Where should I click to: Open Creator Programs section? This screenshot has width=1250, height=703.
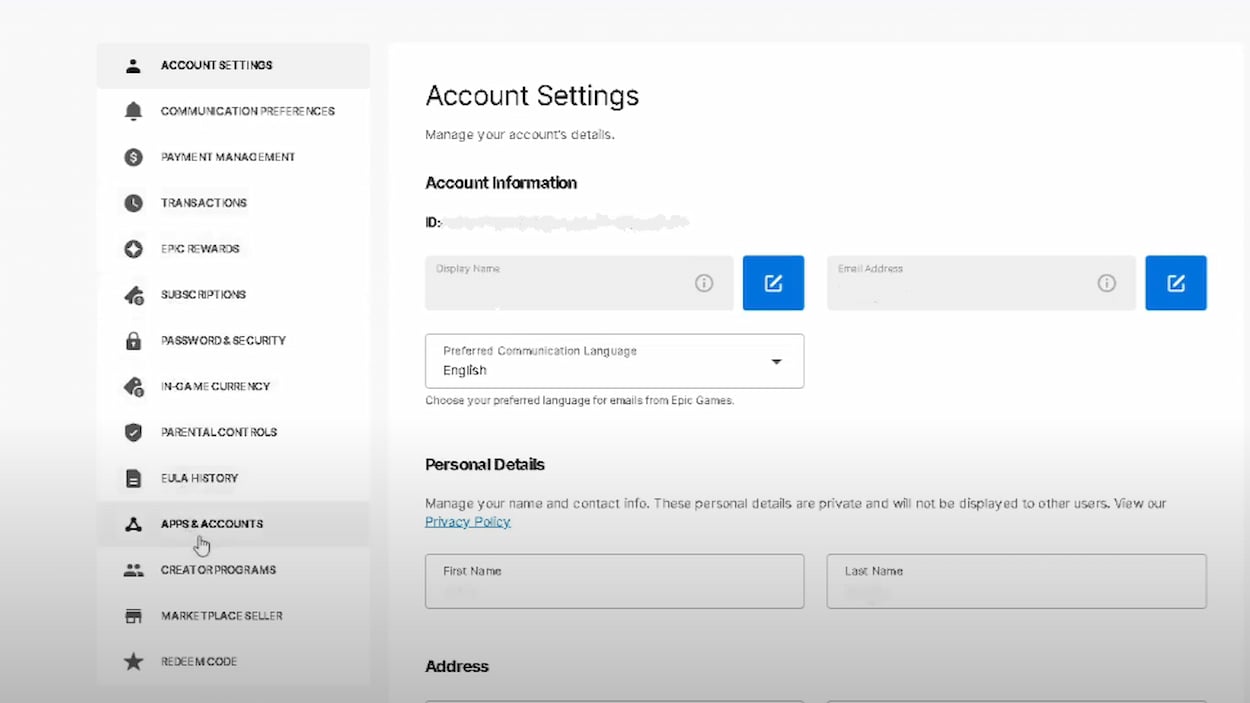[x=218, y=570]
